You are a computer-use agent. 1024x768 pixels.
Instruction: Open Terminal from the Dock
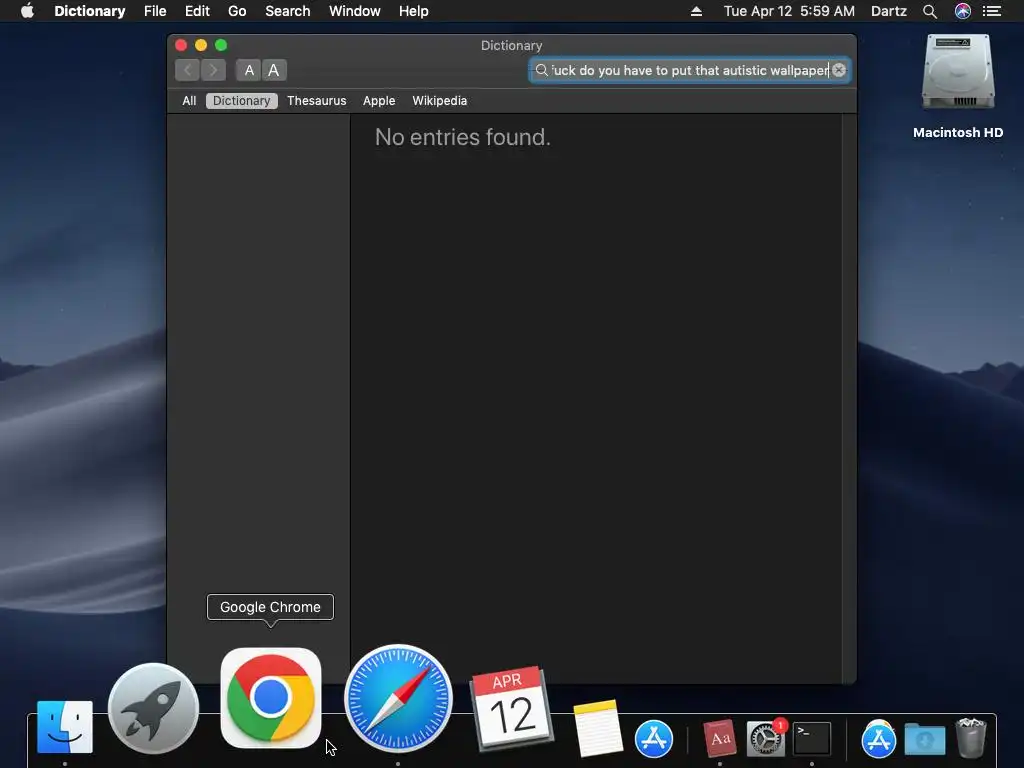[x=812, y=739]
